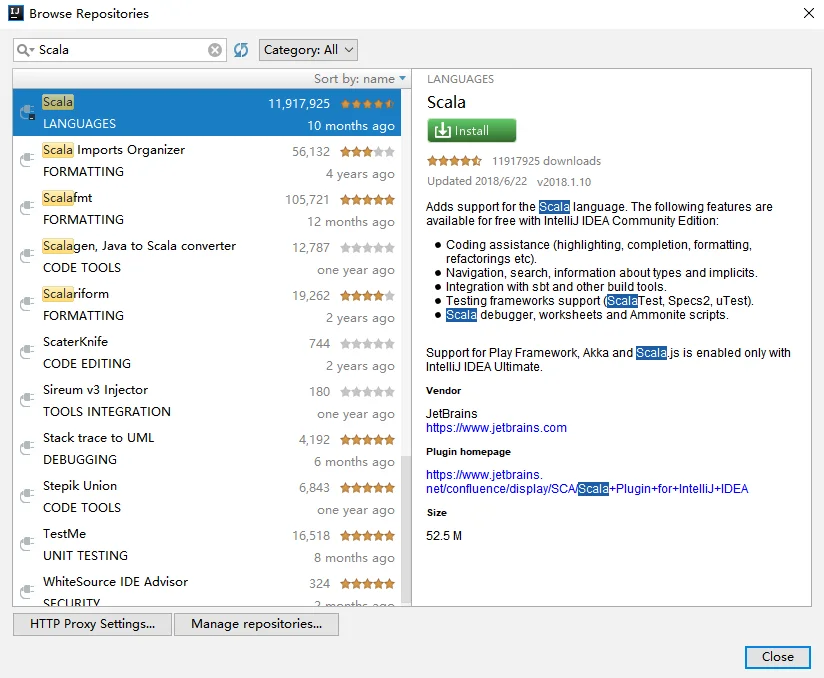Clear the Scala search text
The width and height of the screenshot is (824, 678).
tap(214, 50)
